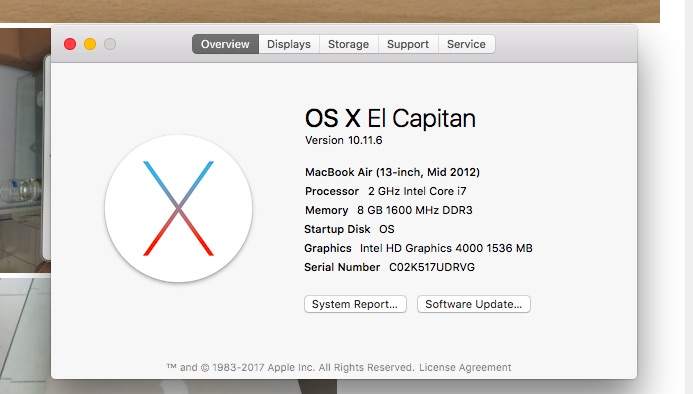Click the Apple Inc. copyright notice
693x394 pixels.
[x=291, y=367]
